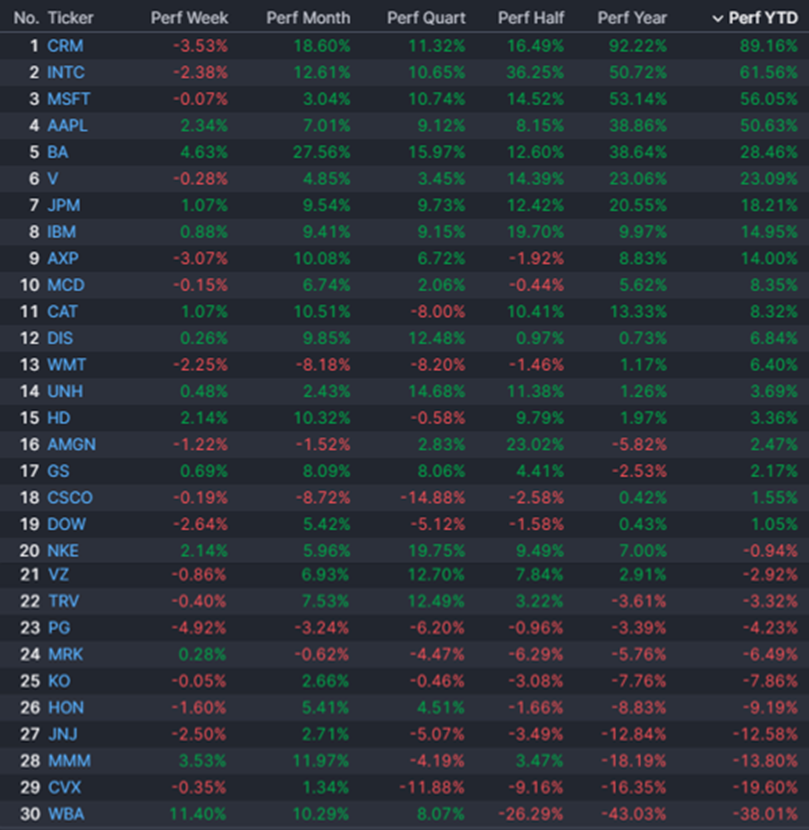Select HON's -9.19% Perf YTD value

tap(770, 708)
